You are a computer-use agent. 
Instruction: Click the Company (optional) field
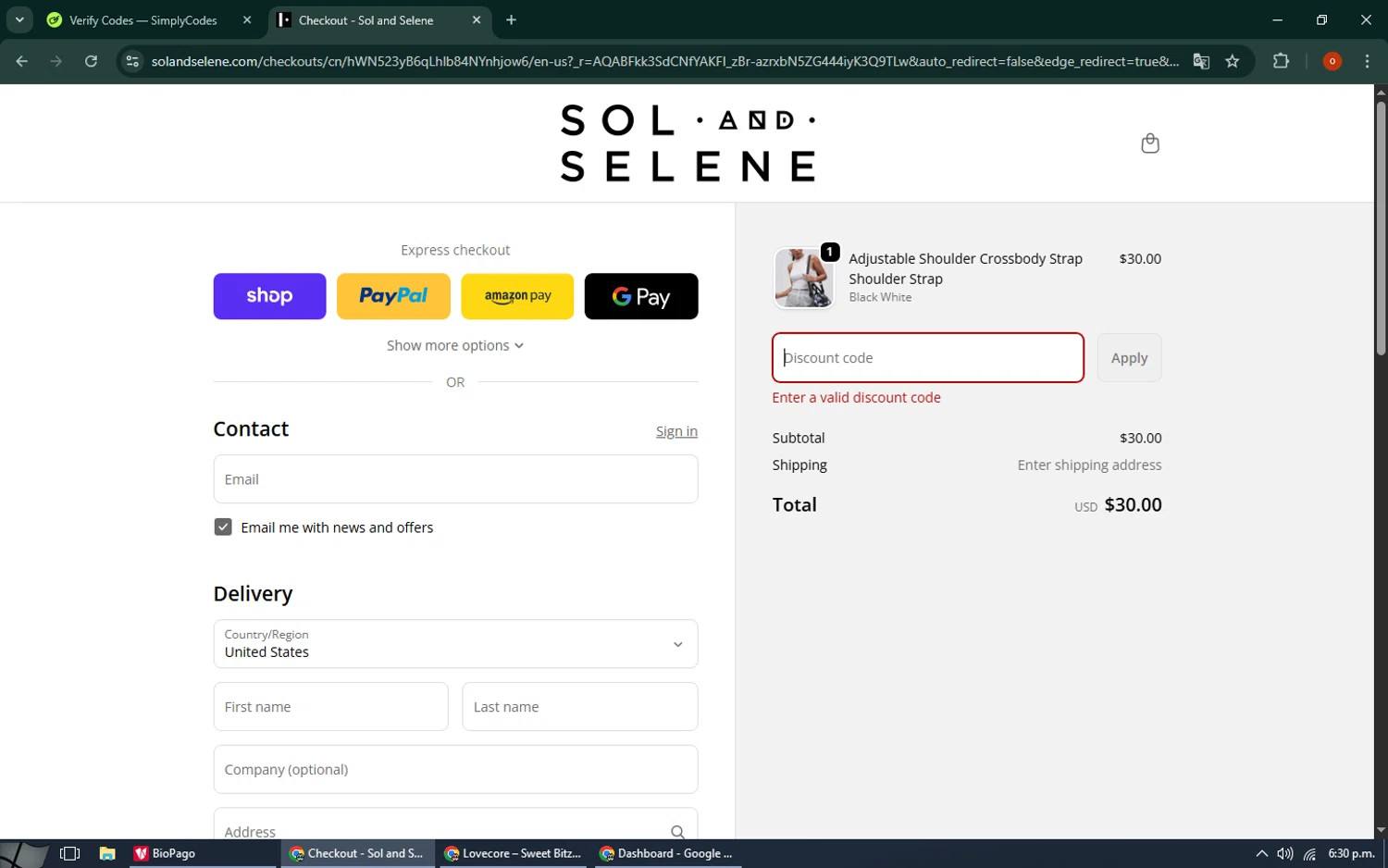pyautogui.click(x=455, y=769)
